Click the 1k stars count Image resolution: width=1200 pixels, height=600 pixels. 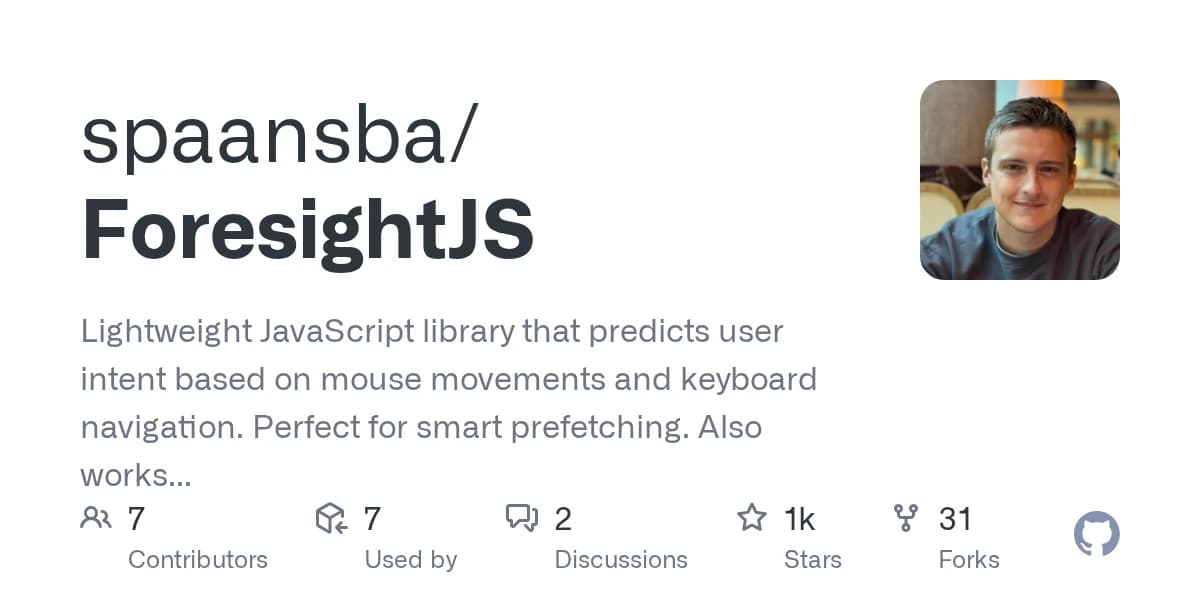[800, 519]
